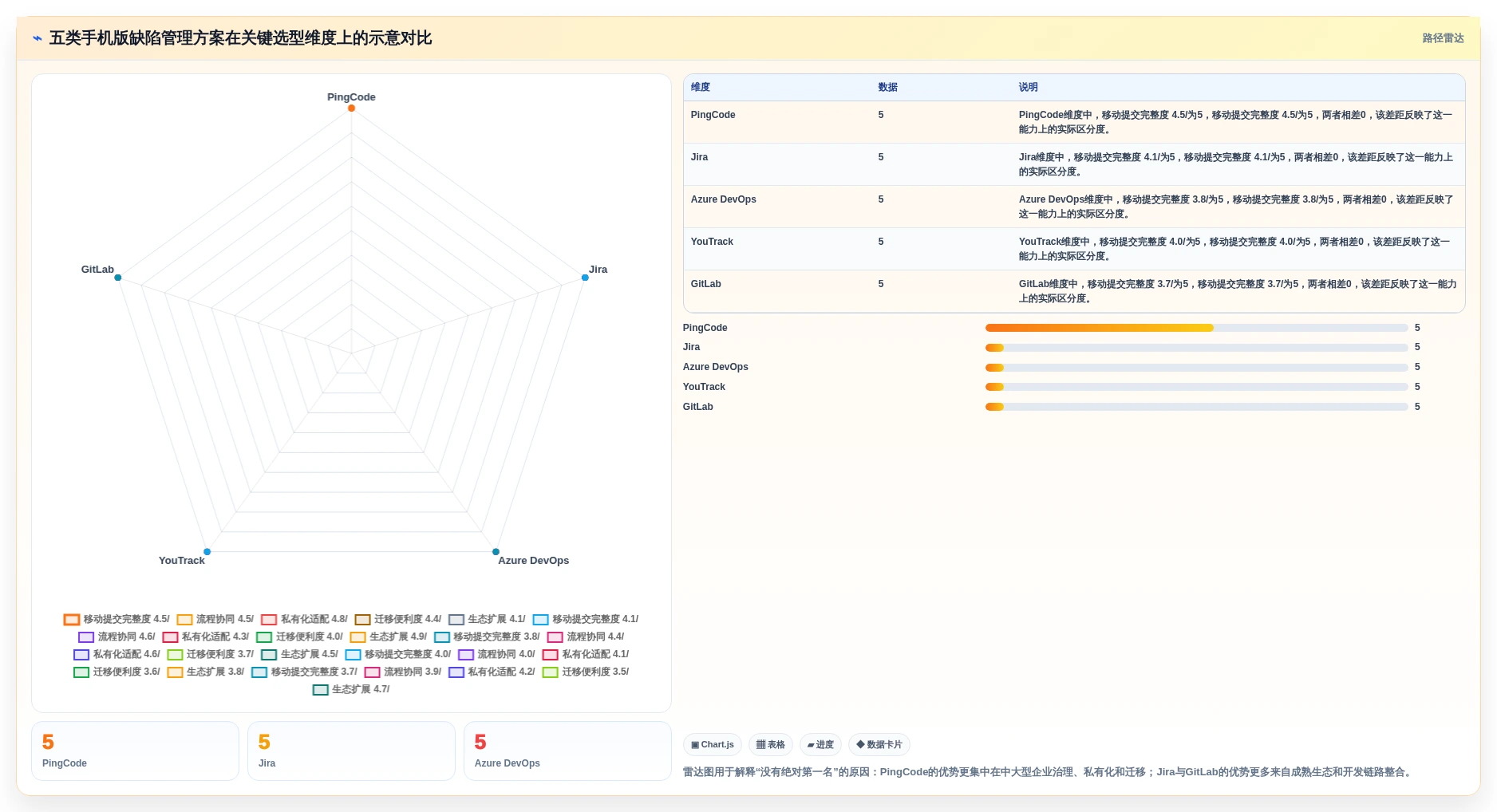Click the swatch for 流程协同 3.9/

(373, 672)
